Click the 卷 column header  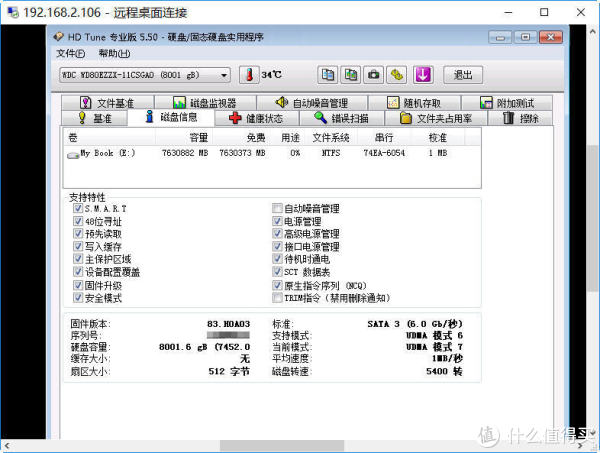point(109,137)
